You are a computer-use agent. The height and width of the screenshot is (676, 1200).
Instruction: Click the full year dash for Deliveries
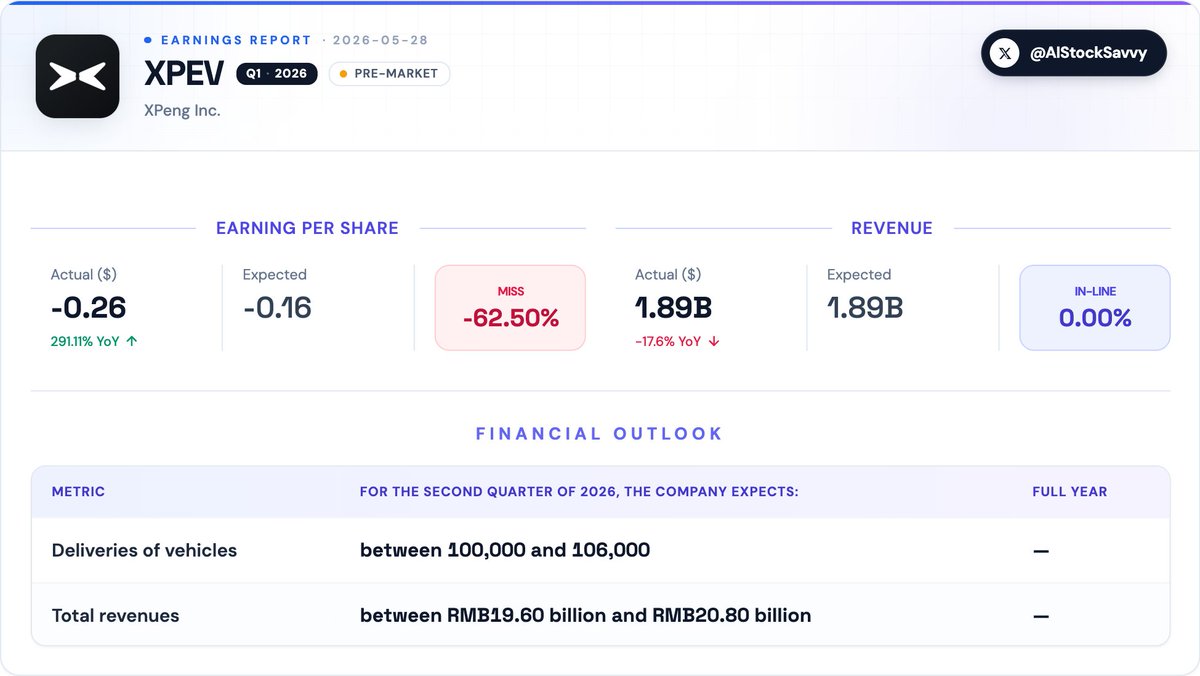(1041, 551)
